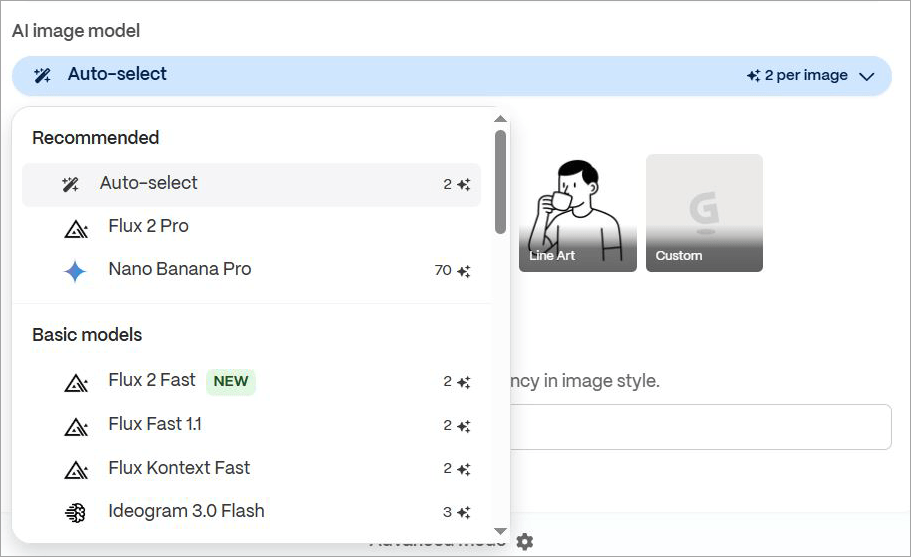Viewport: 911px width, 557px height.
Task: Click the Basic models section heading
Action: coord(87,335)
